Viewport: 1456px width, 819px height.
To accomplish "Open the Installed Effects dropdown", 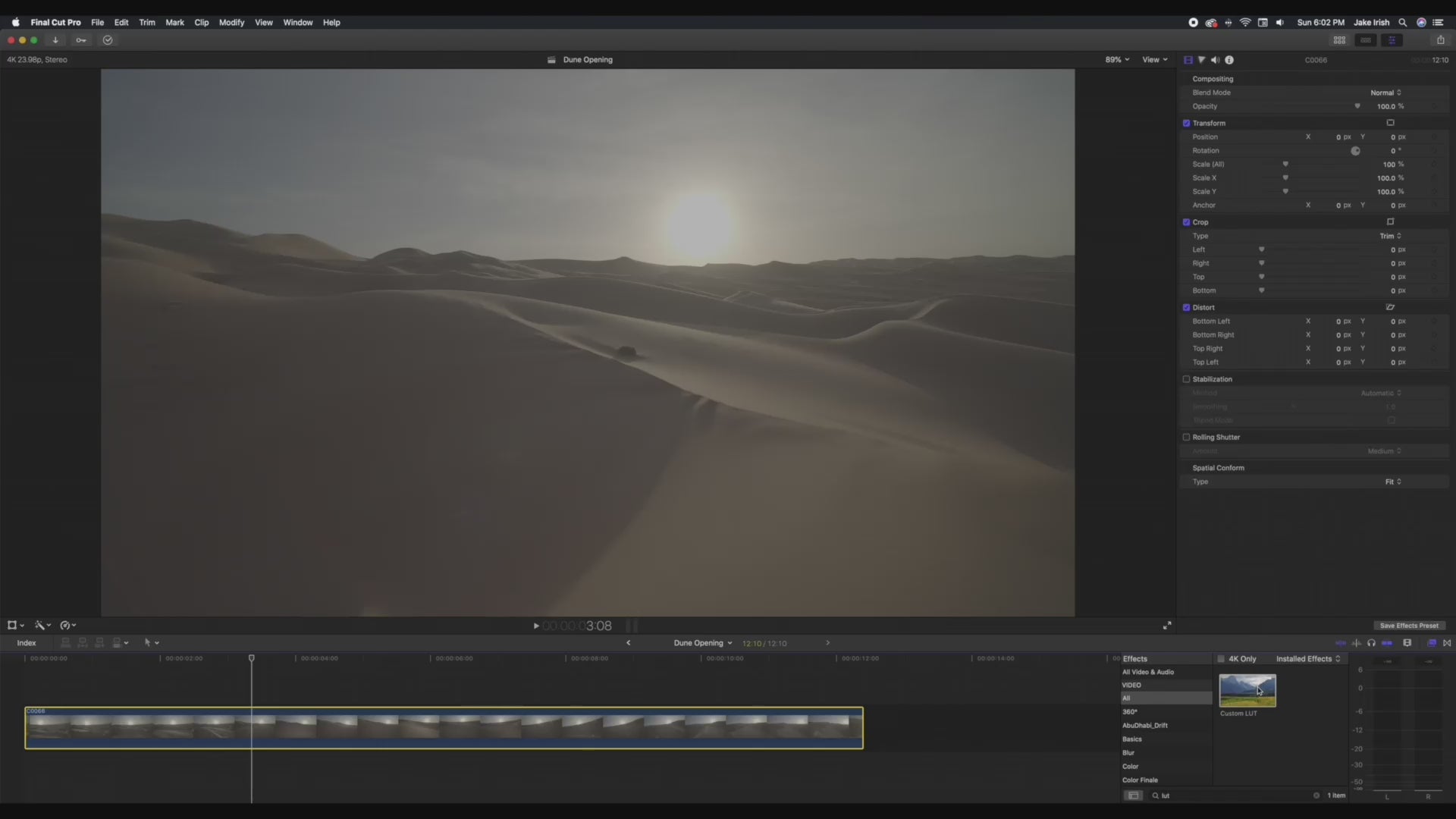I will coord(1307,659).
